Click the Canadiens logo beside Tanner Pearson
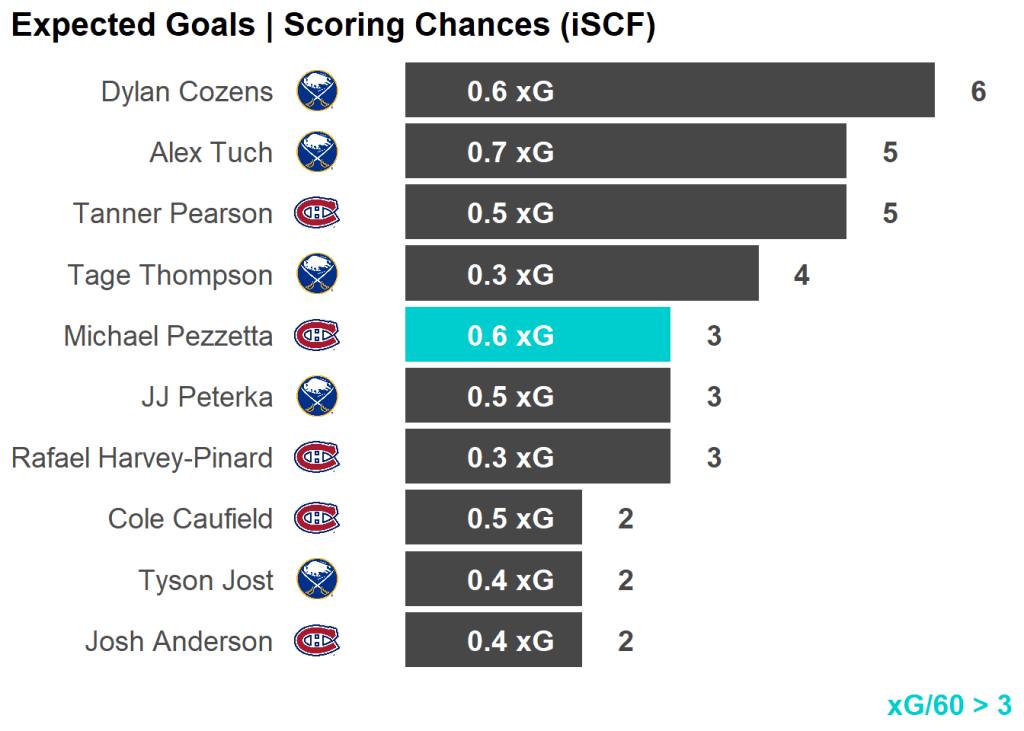This screenshot has width=1024, height=731. (317, 213)
